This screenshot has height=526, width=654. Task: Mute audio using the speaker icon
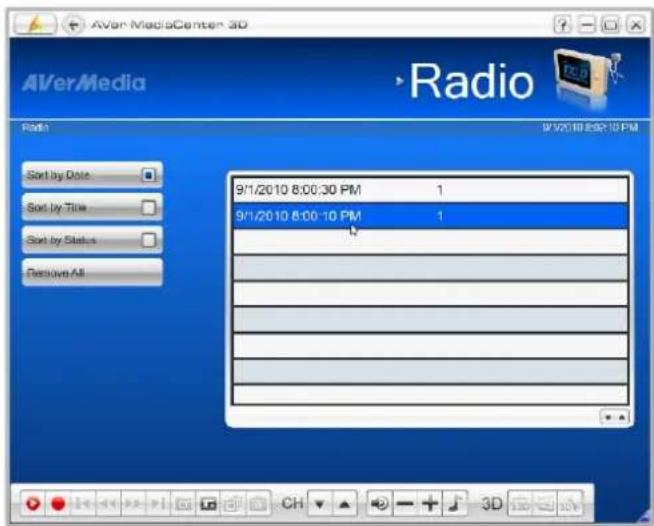(380, 504)
